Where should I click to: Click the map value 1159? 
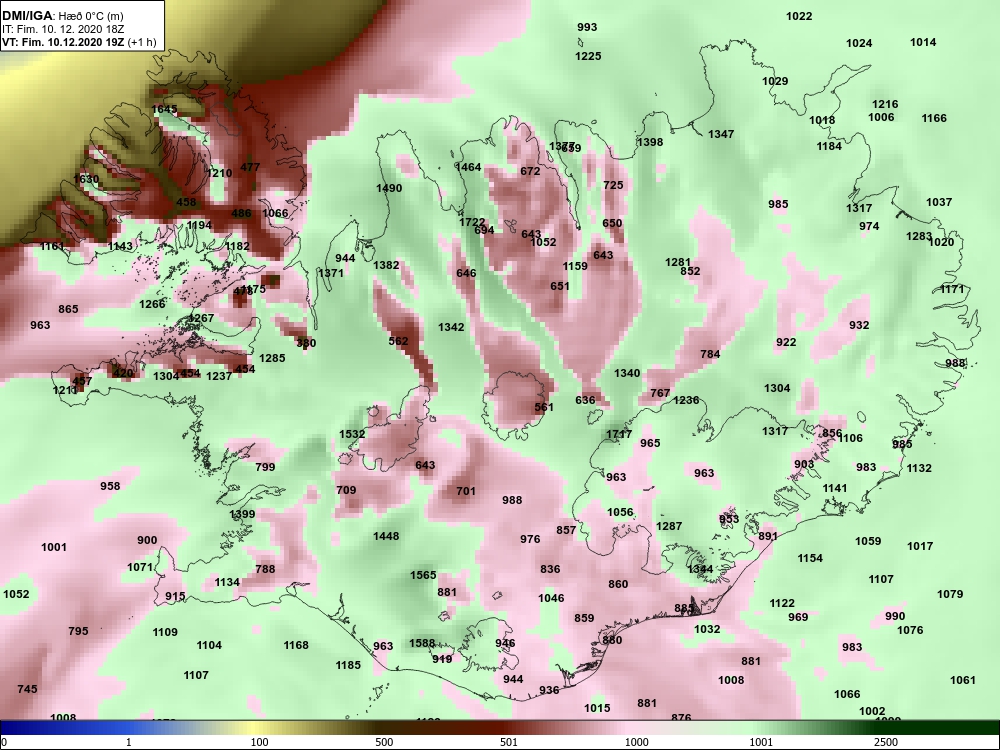(x=575, y=266)
